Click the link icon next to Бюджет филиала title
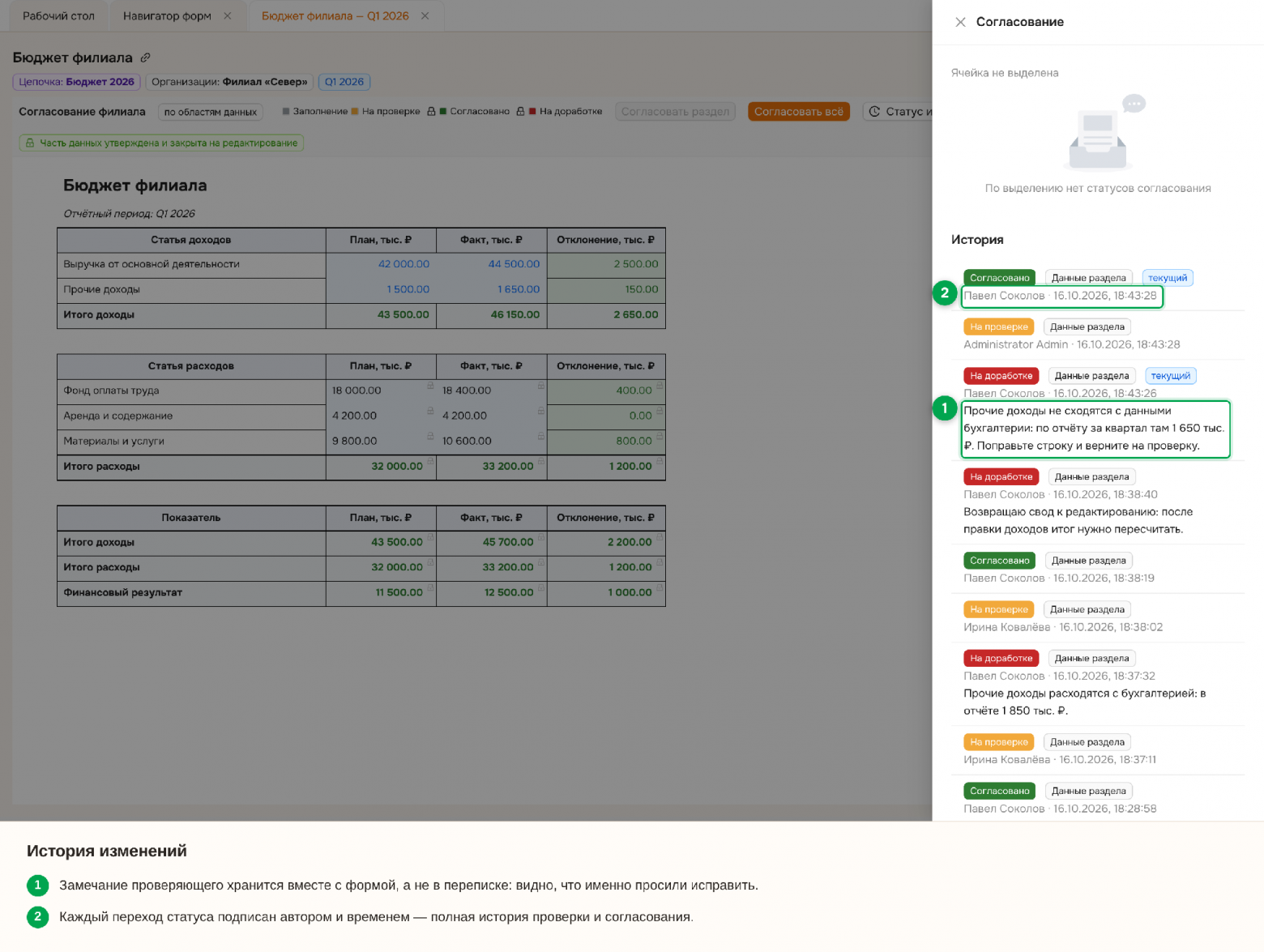Viewport: 1264px width, 952px height. [x=146, y=58]
